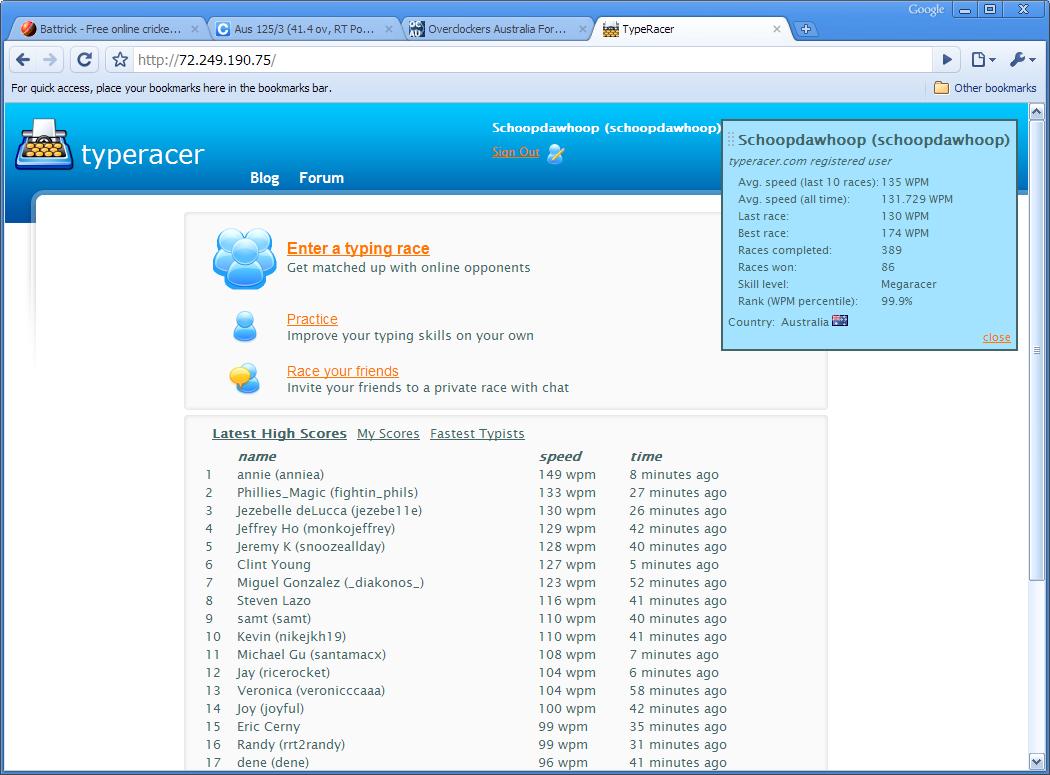Select Jeffrey Ho (monkojeffrey) entry
Viewport: 1050px width, 775px height.
click(x=316, y=529)
